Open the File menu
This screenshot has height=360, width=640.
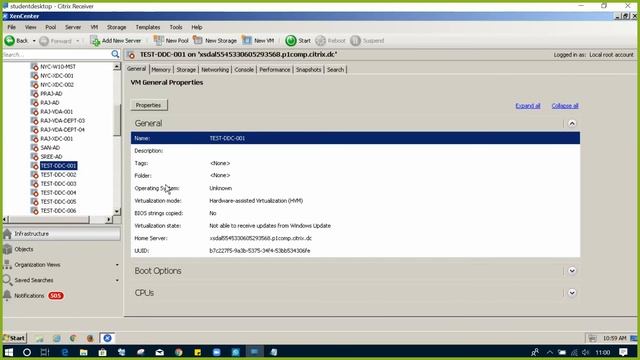11,27
